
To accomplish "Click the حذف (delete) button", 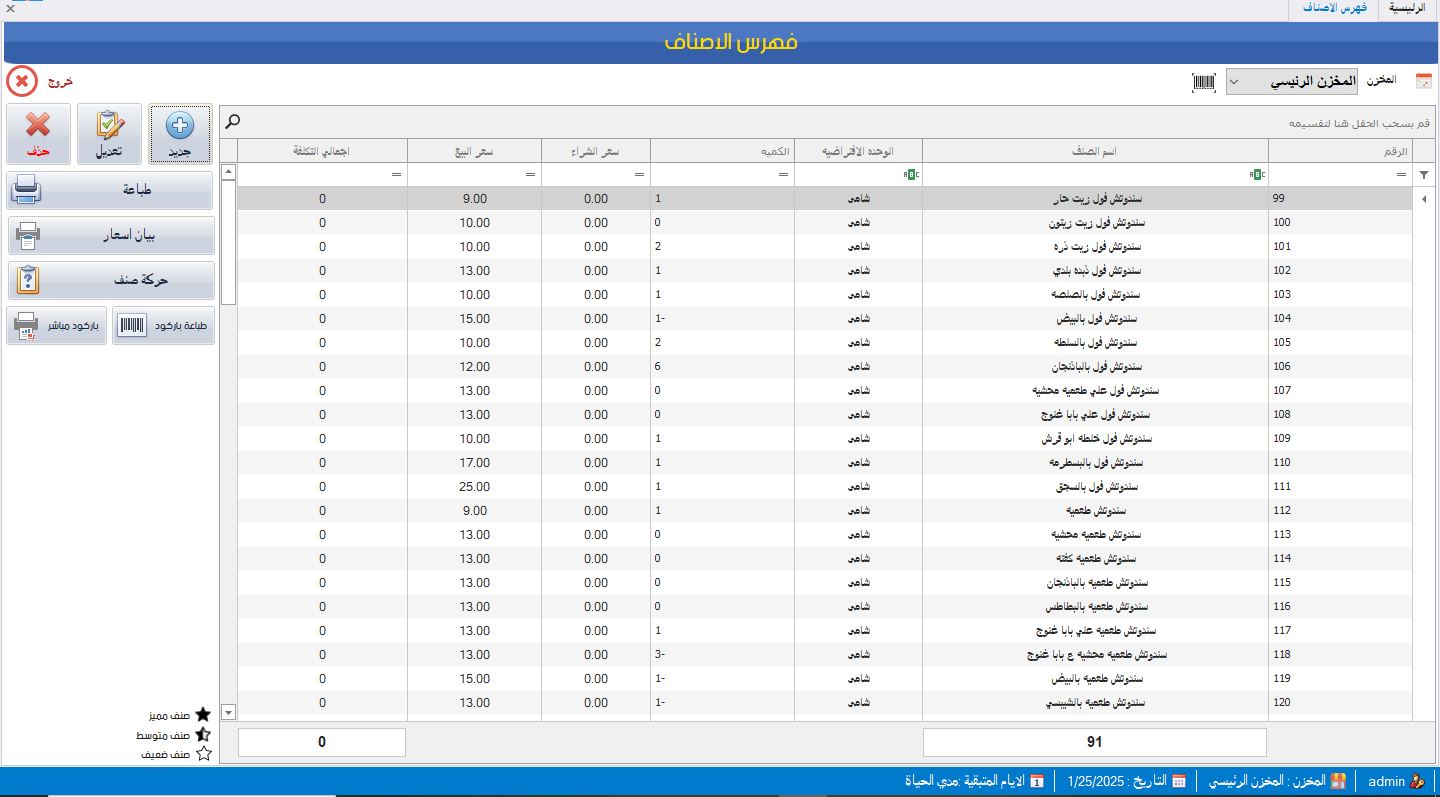I will [x=38, y=134].
